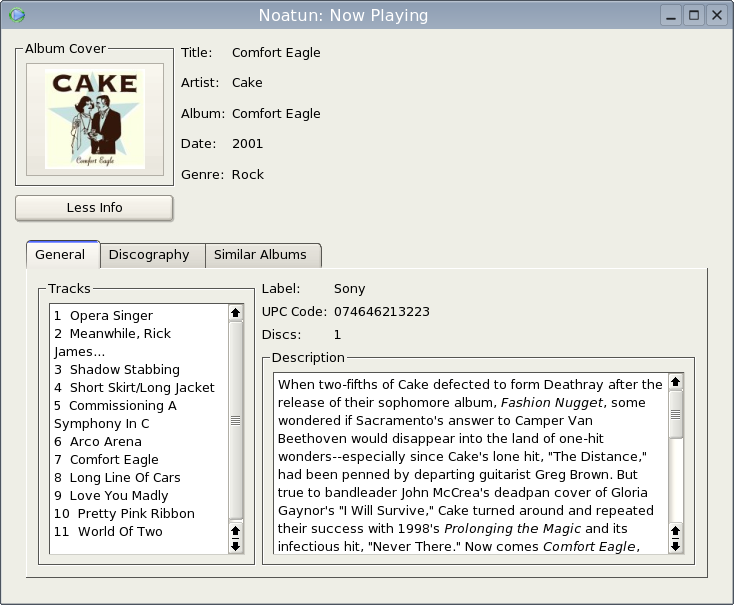Viewport: 734px width, 605px height.
Task: Click the Date value 2001
Action: click(x=248, y=144)
